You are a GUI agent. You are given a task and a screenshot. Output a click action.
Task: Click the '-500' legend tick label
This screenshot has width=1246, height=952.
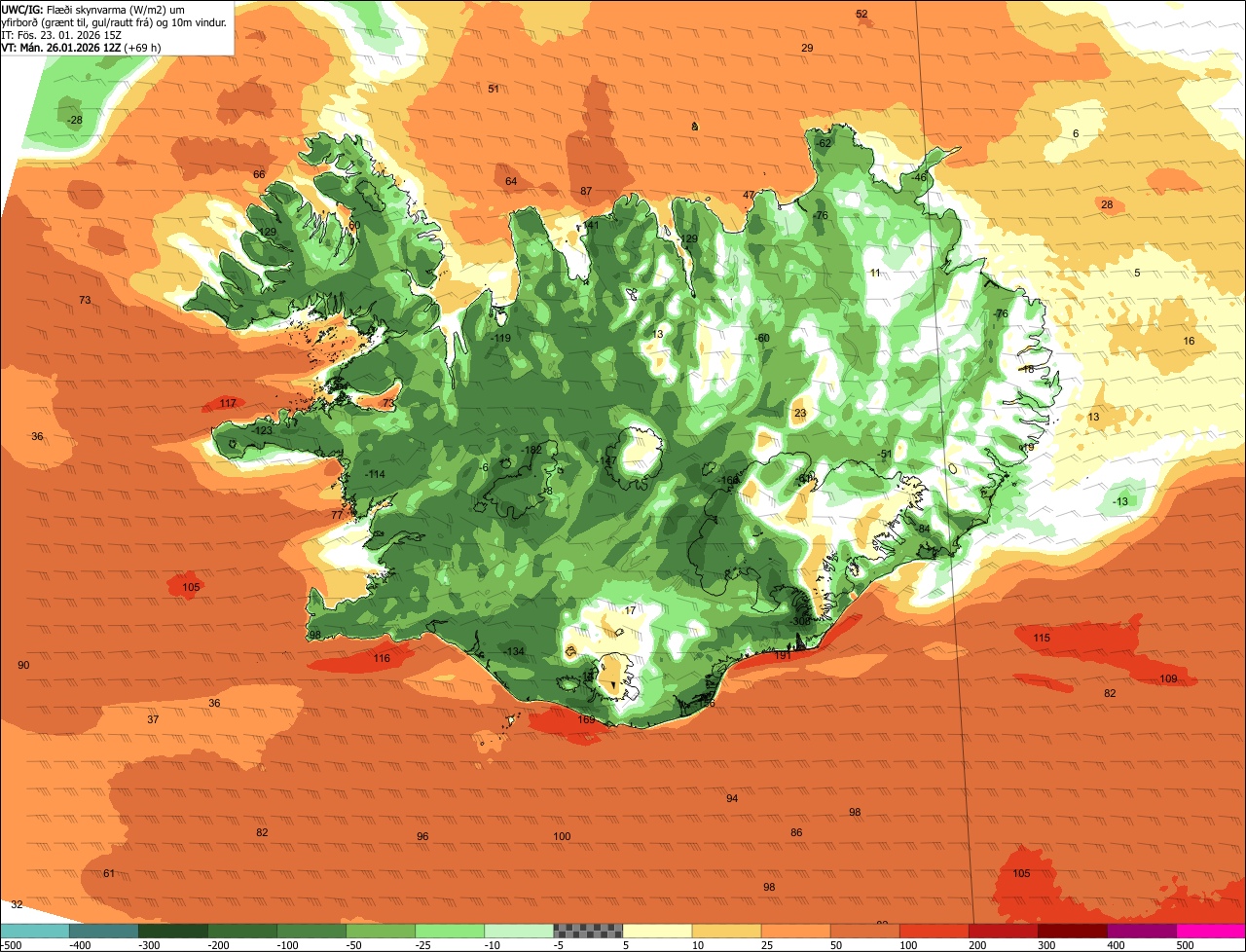11,945
